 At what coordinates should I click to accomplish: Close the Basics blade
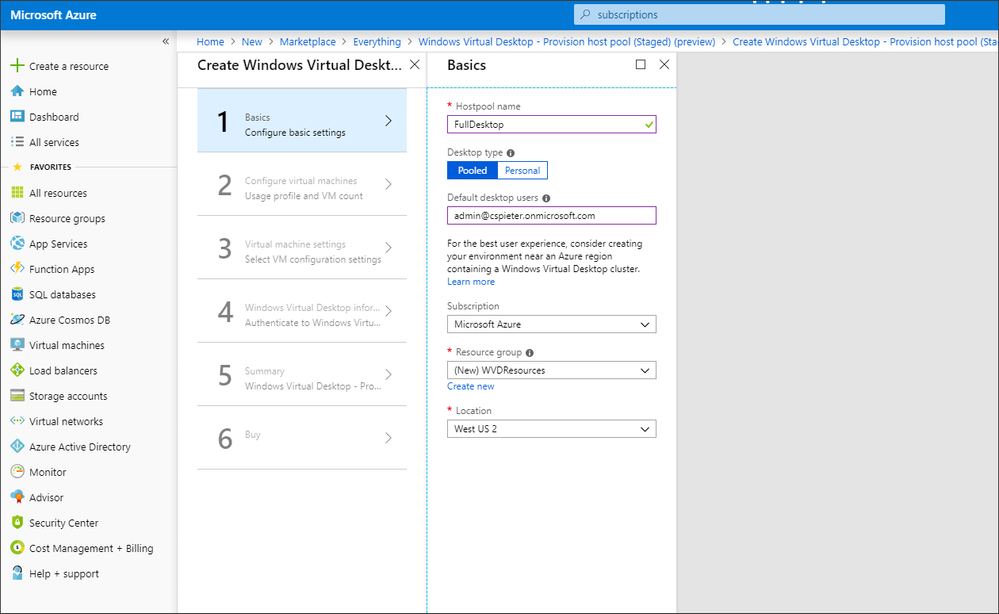pyautogui.click(x=664, y=64)
